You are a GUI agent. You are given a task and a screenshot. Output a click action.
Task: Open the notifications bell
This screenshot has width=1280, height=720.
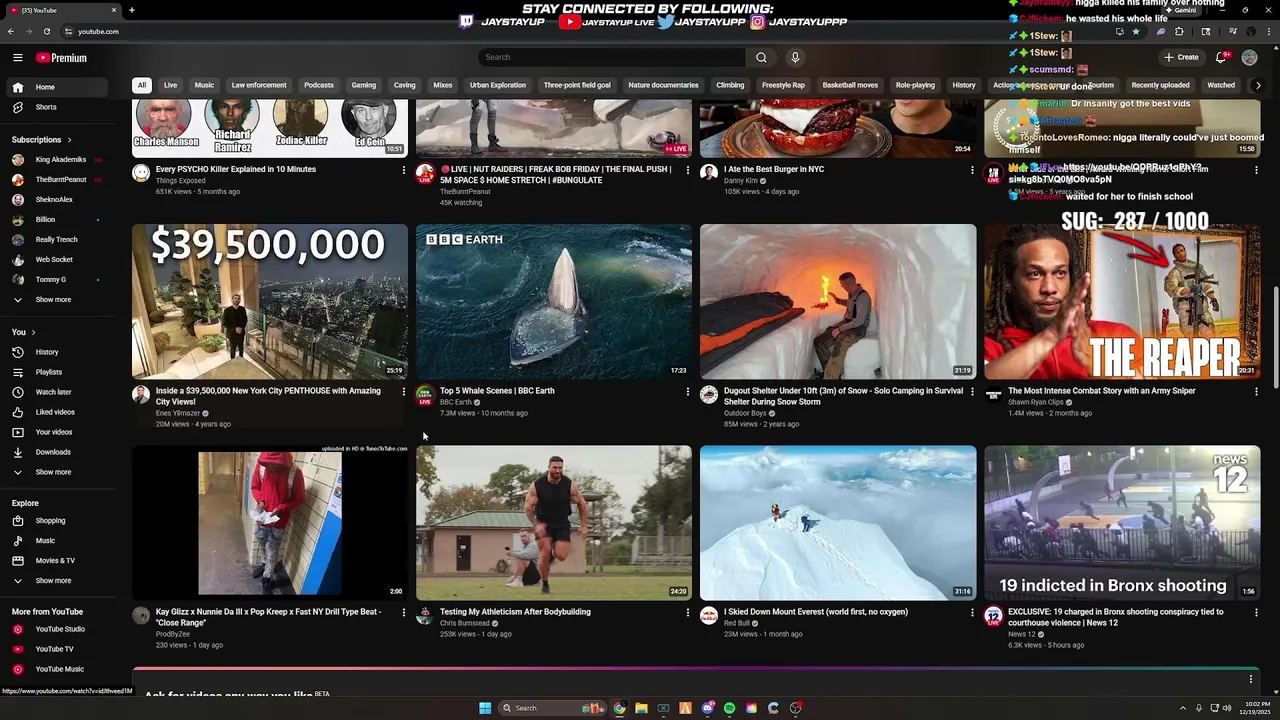pos(1220,57)
